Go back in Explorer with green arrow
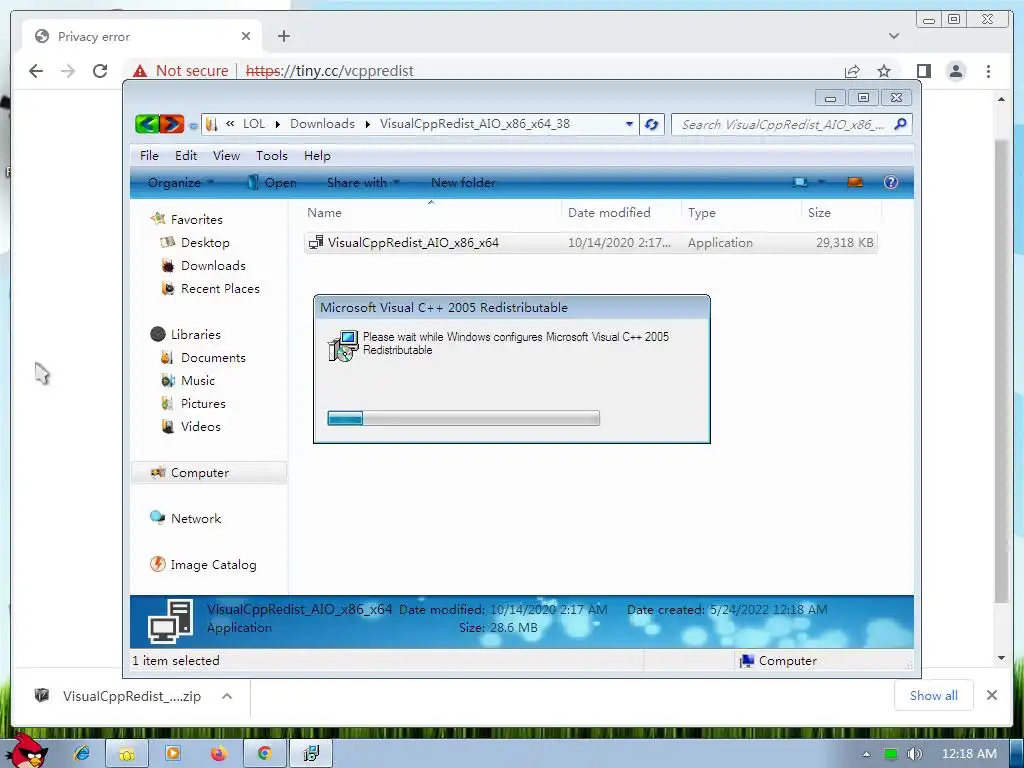 pos(147,123)
